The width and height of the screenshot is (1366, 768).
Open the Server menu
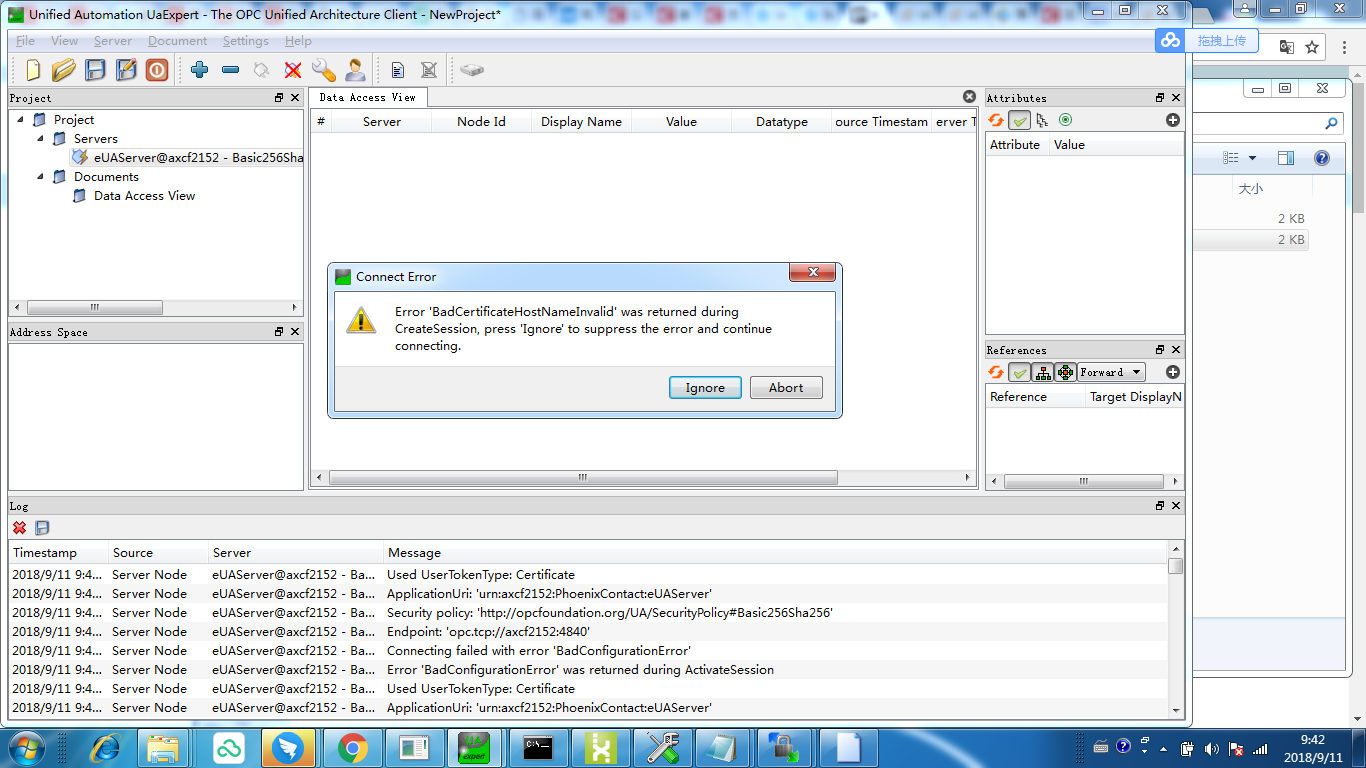point(113,41)
